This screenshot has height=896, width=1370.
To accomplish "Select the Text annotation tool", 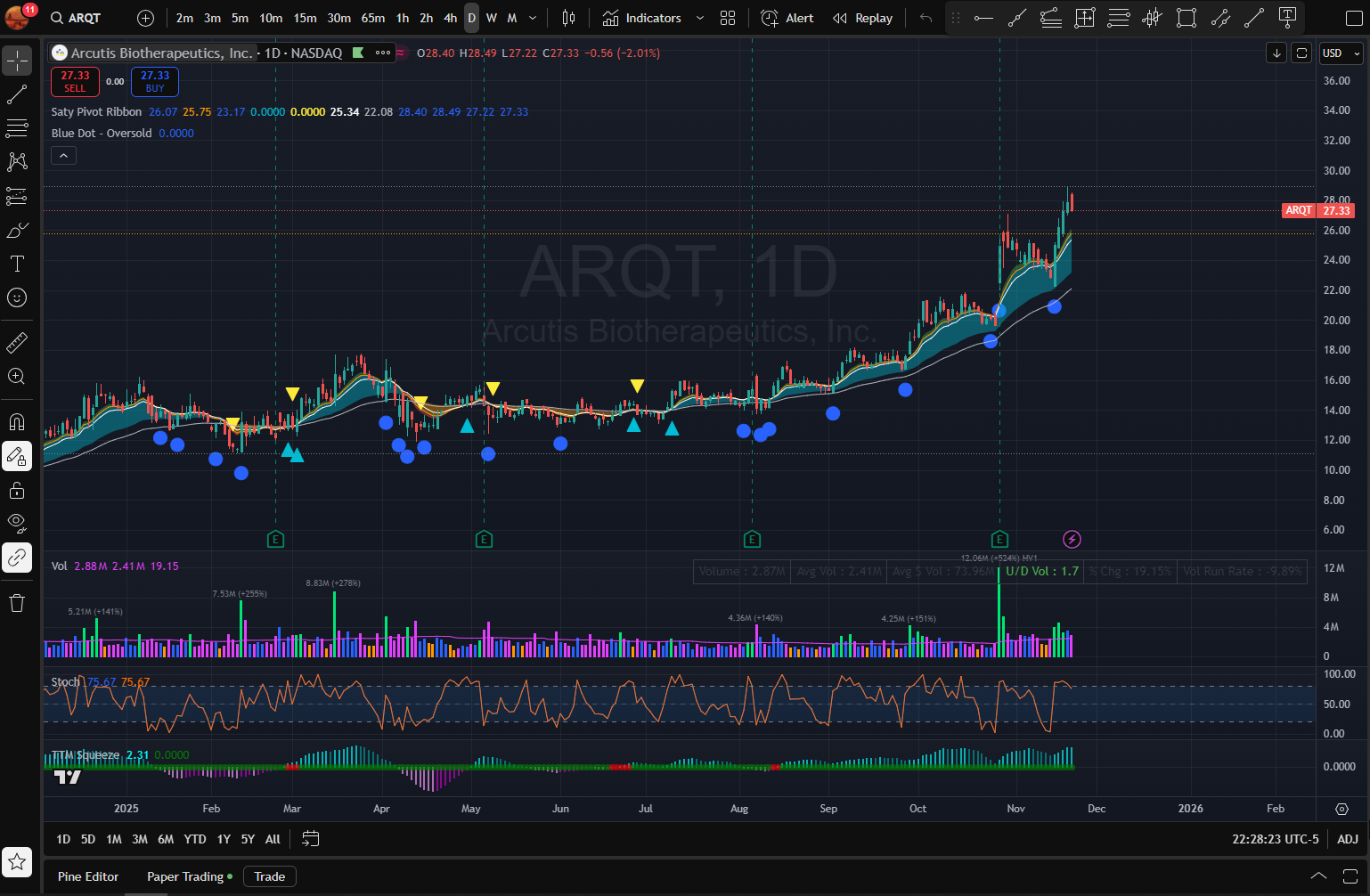I will 17,264.
